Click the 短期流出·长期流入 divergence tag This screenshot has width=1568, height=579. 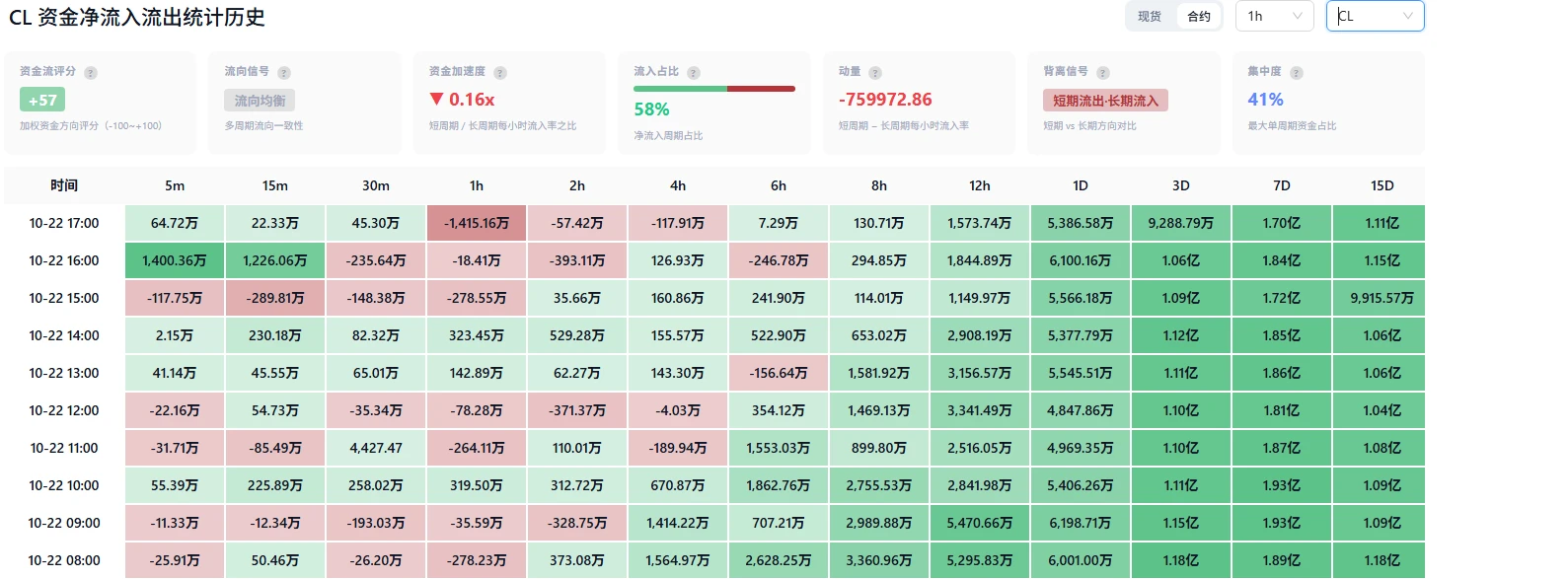(x=1105, y=101)
